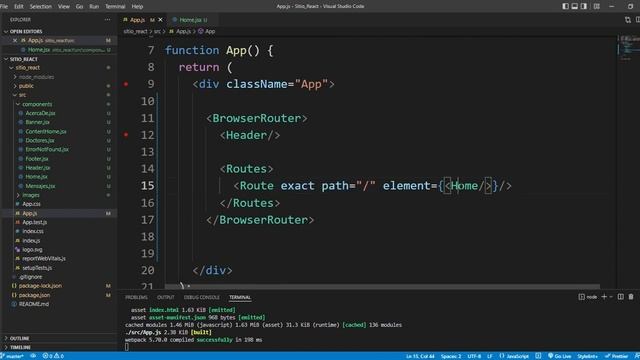Open Home.jsx in components folder
The image size is (640, 360).
pos(36,177)
